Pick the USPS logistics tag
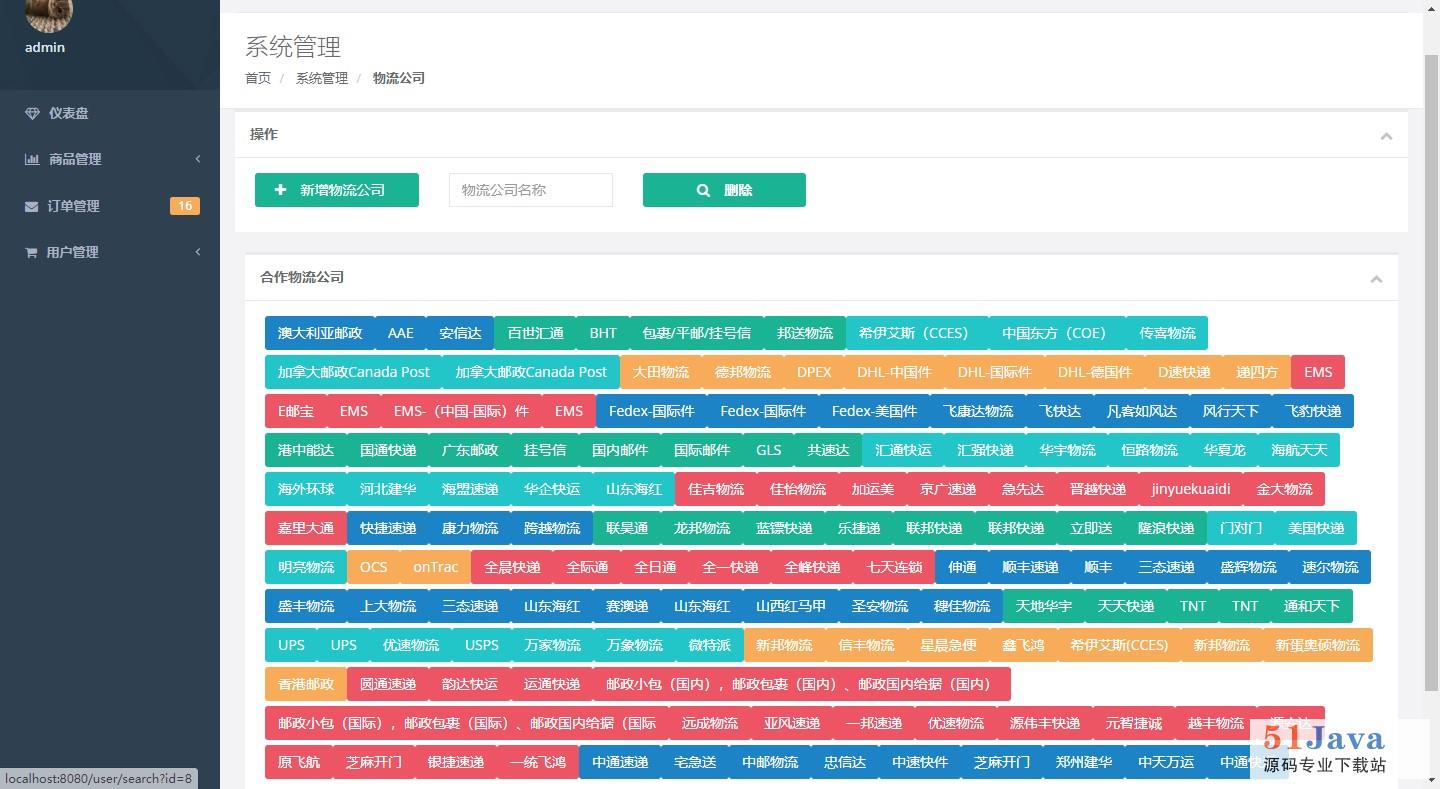 click(482, 645)
